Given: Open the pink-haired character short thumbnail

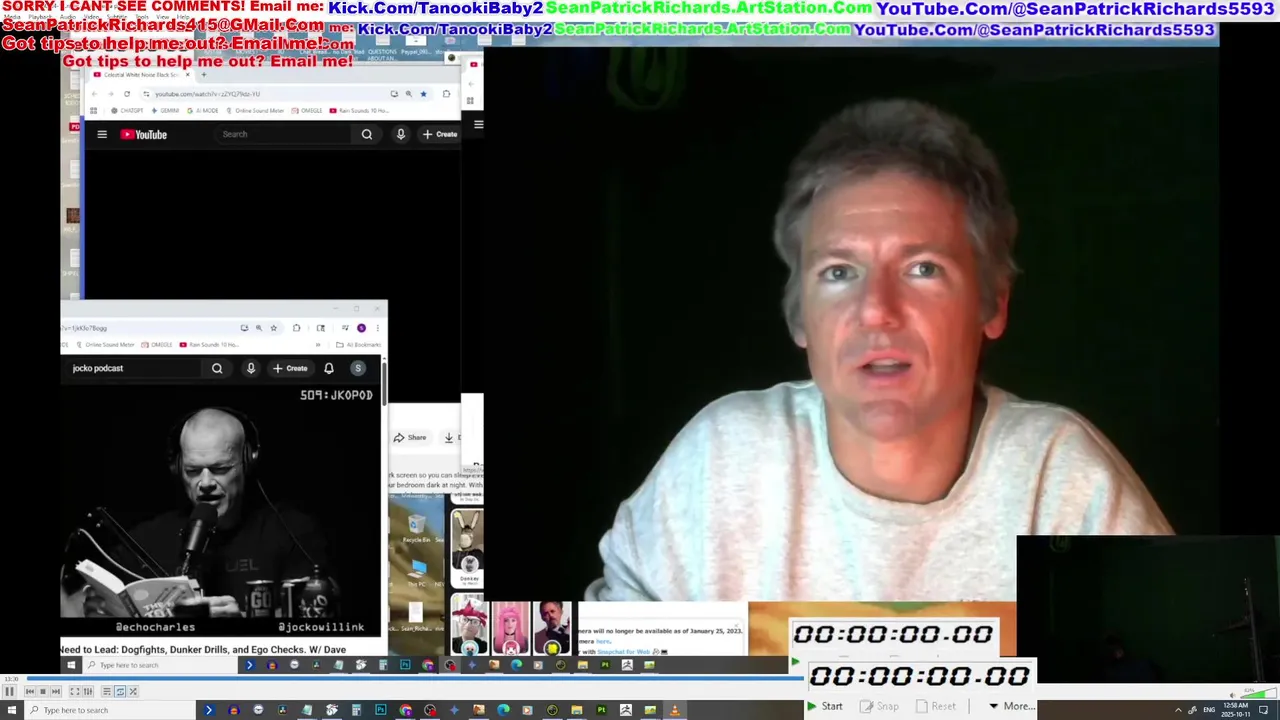Looking at the screenshot, I should (510, 627).
